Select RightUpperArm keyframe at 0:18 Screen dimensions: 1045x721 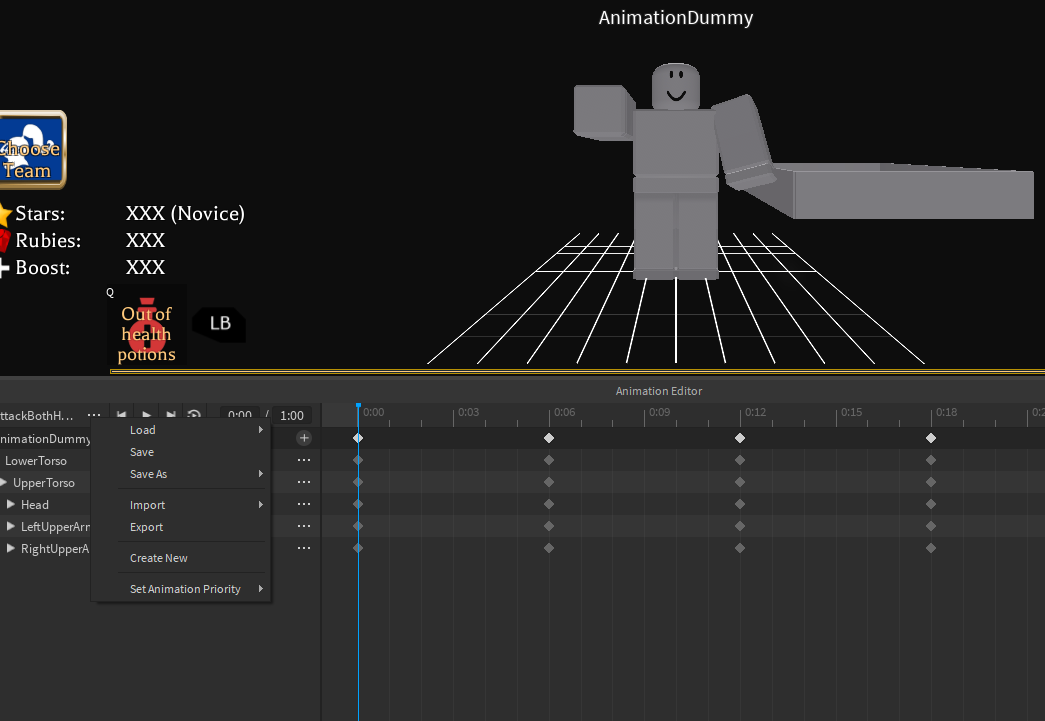931,548
